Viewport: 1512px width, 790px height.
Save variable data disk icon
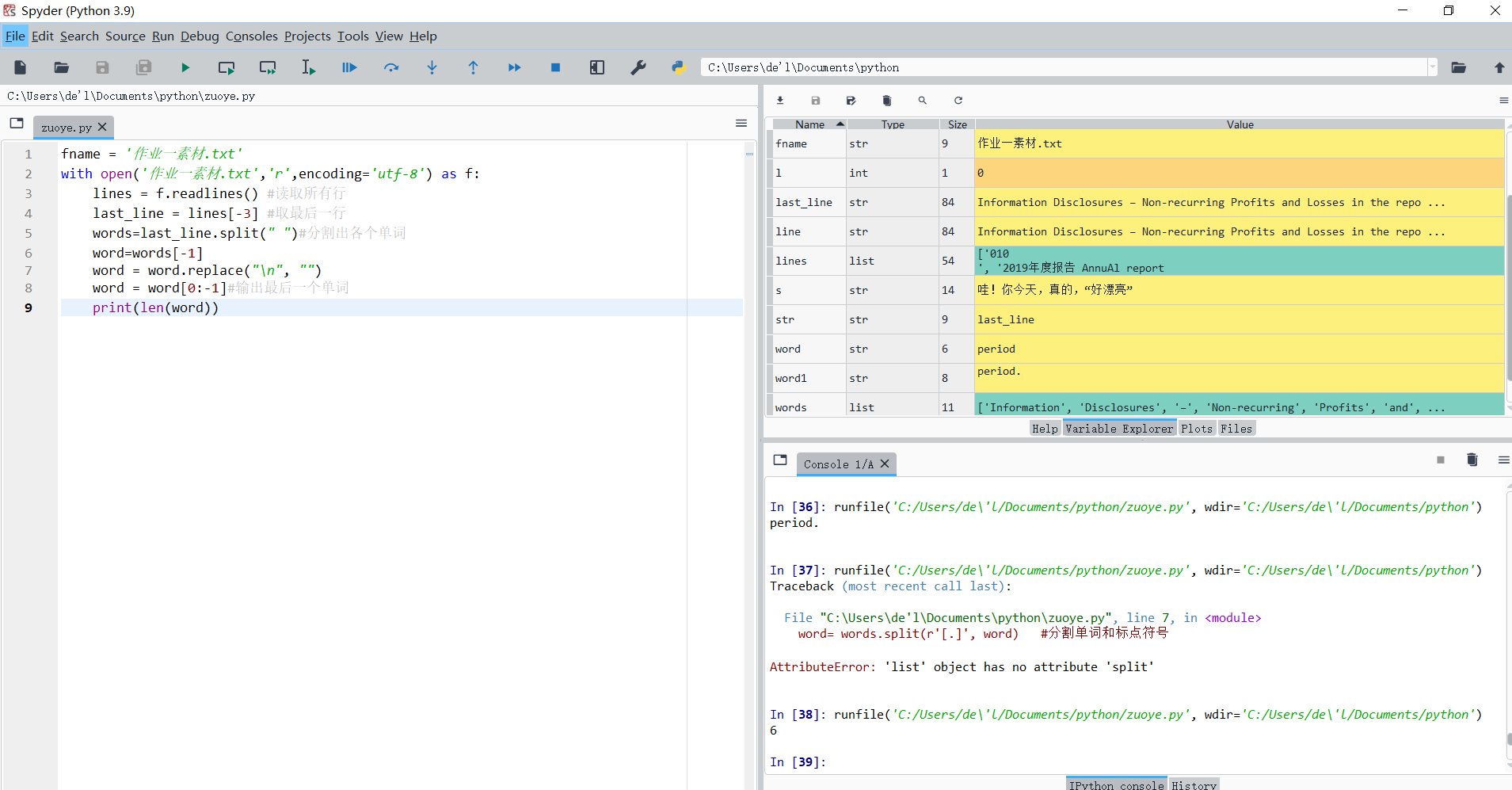(816, 101)
